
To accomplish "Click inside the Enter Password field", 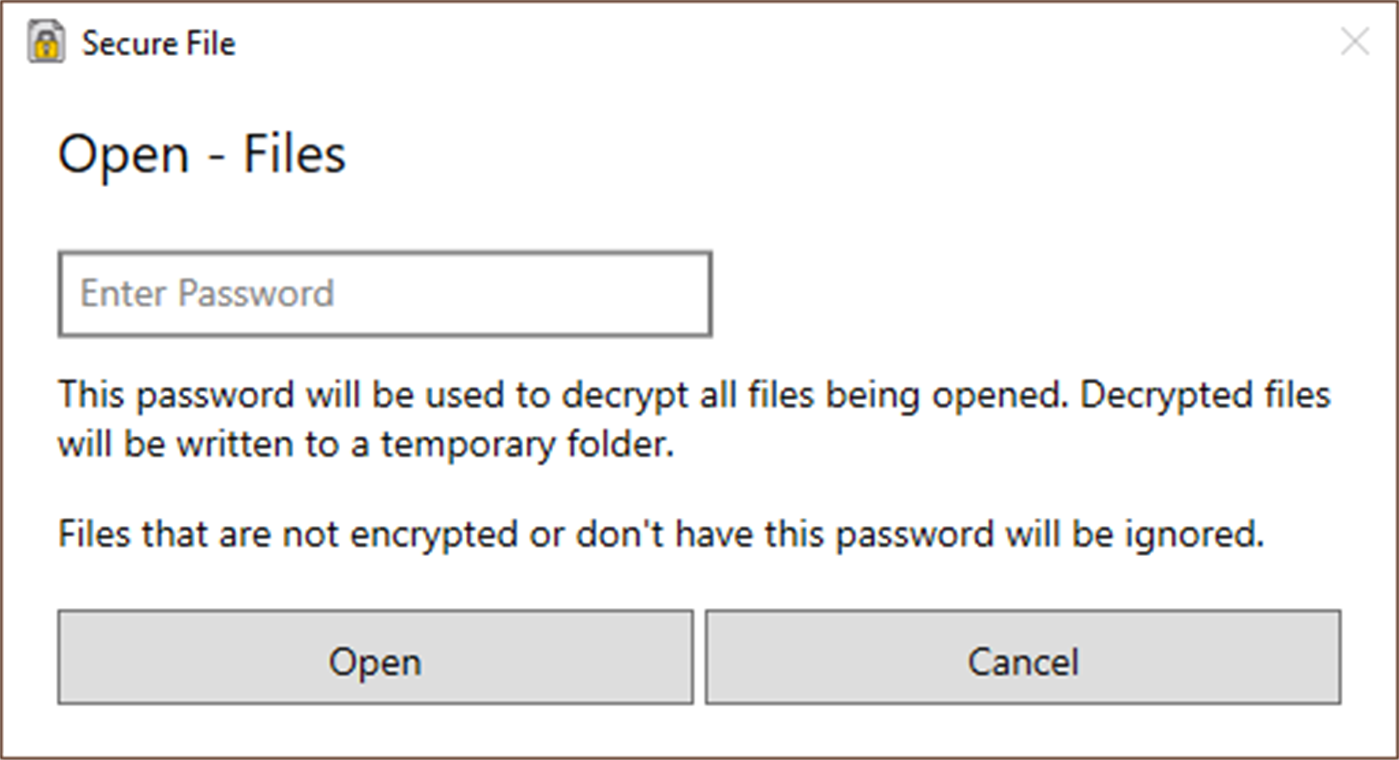I will pos(385,293).
